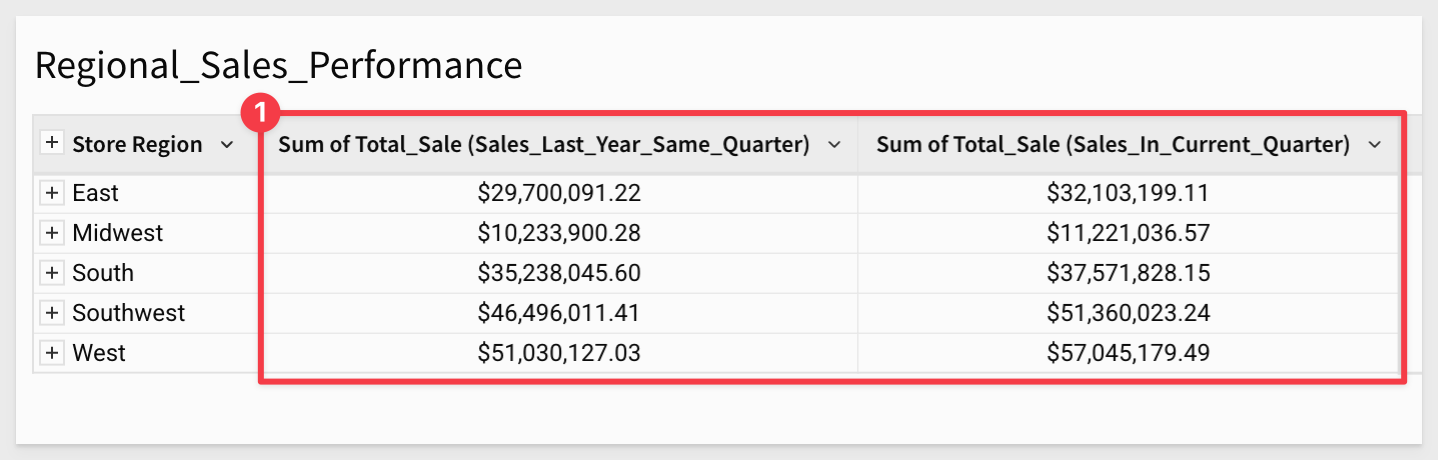Viewport: 1438px width, 460px height.
Task: Expand the East region row
Action: (x=53, y=193)
